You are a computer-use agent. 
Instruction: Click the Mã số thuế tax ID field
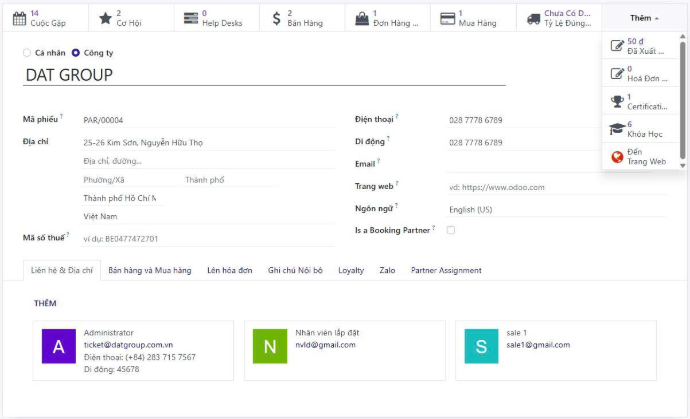coord(208,239)
